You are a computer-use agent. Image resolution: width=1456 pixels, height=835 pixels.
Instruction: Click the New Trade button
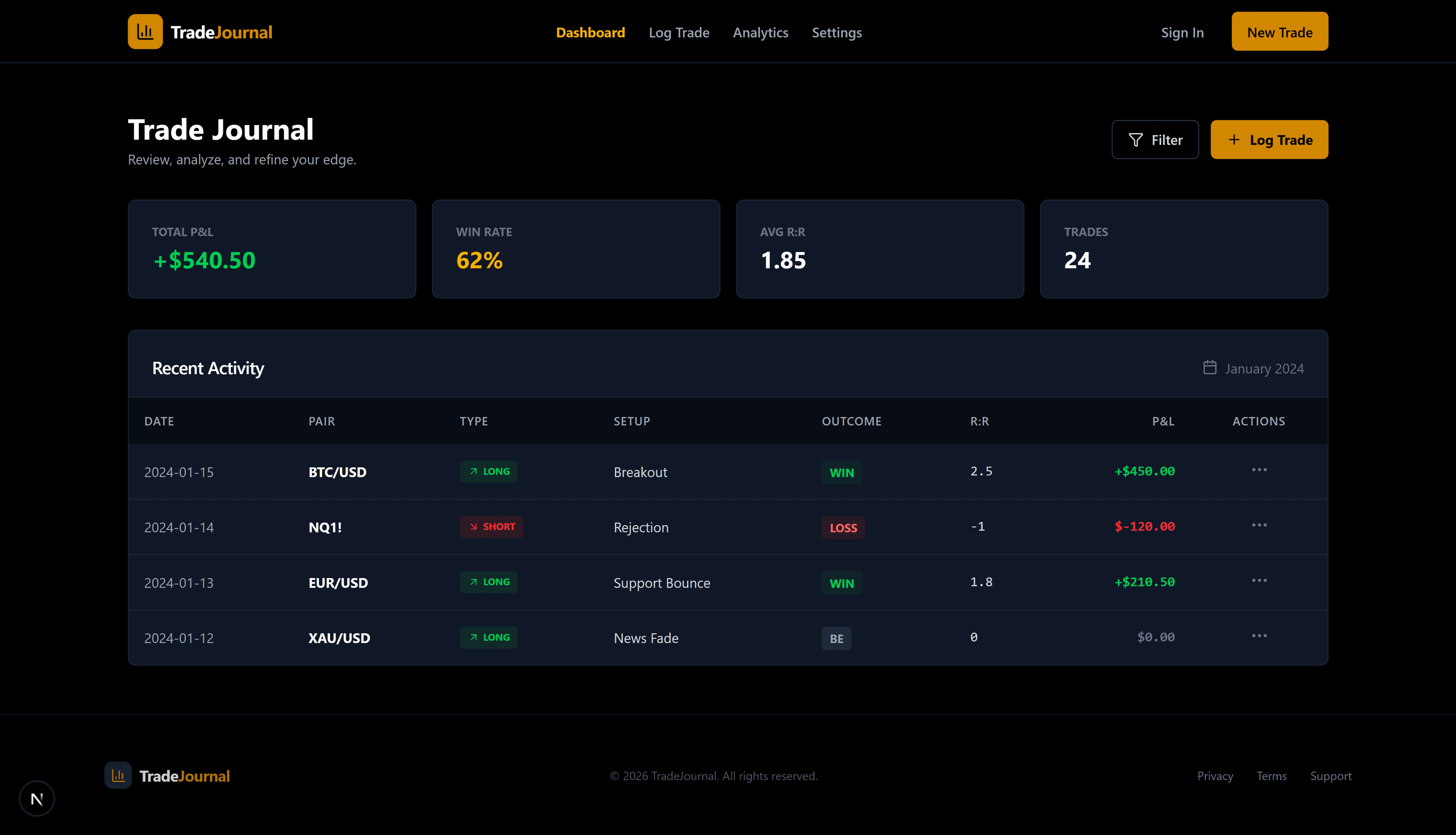click(x=1279, y=31)
